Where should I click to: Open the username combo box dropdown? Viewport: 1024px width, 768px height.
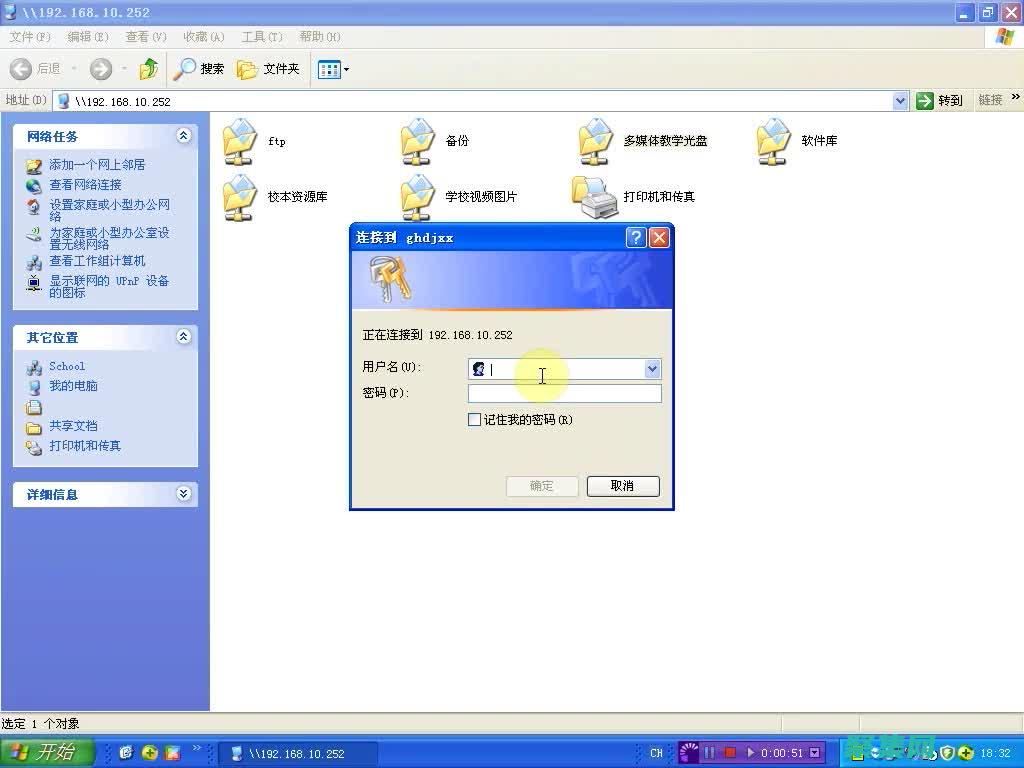click(x=652, y=369)
